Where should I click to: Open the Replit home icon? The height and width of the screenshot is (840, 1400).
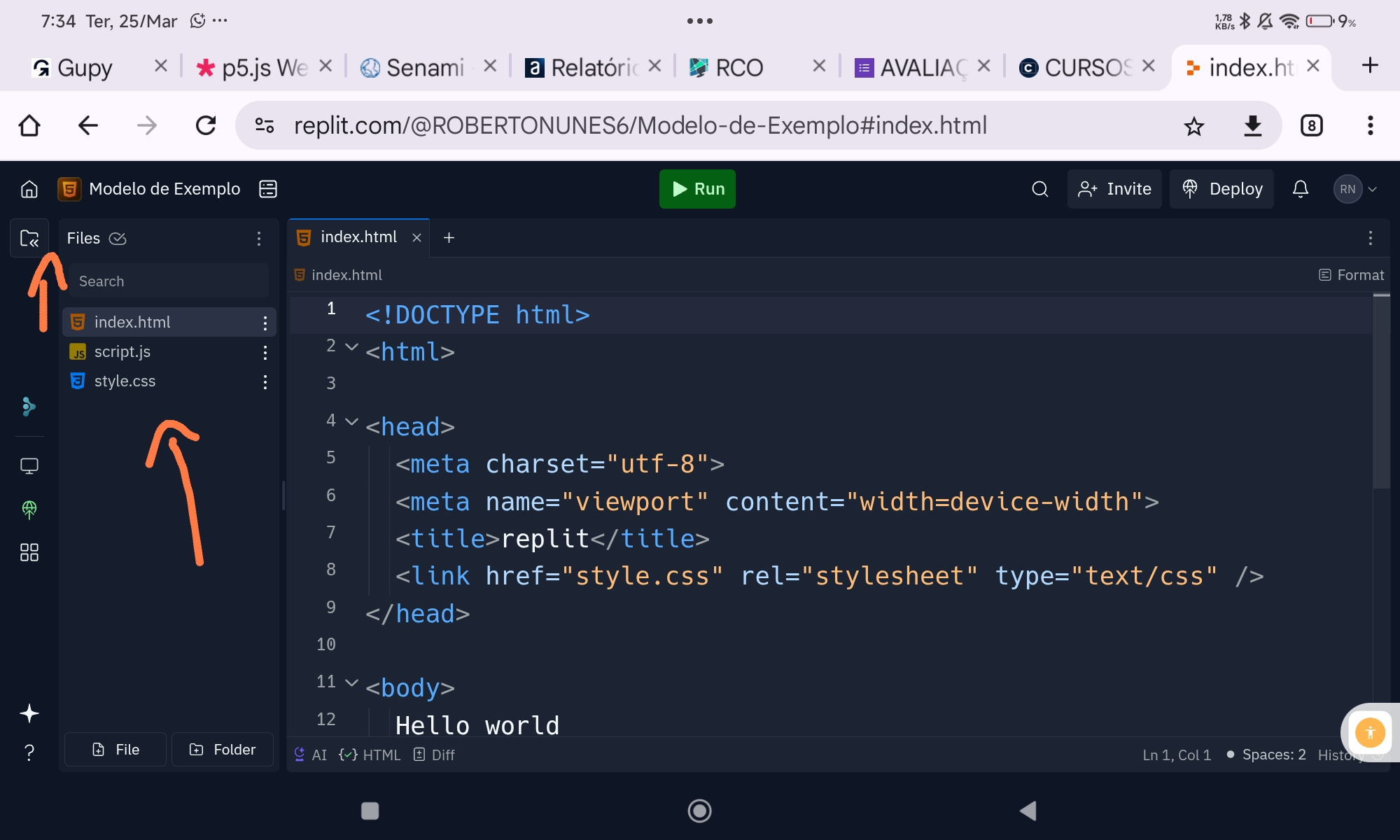click(x=29, y=189)
